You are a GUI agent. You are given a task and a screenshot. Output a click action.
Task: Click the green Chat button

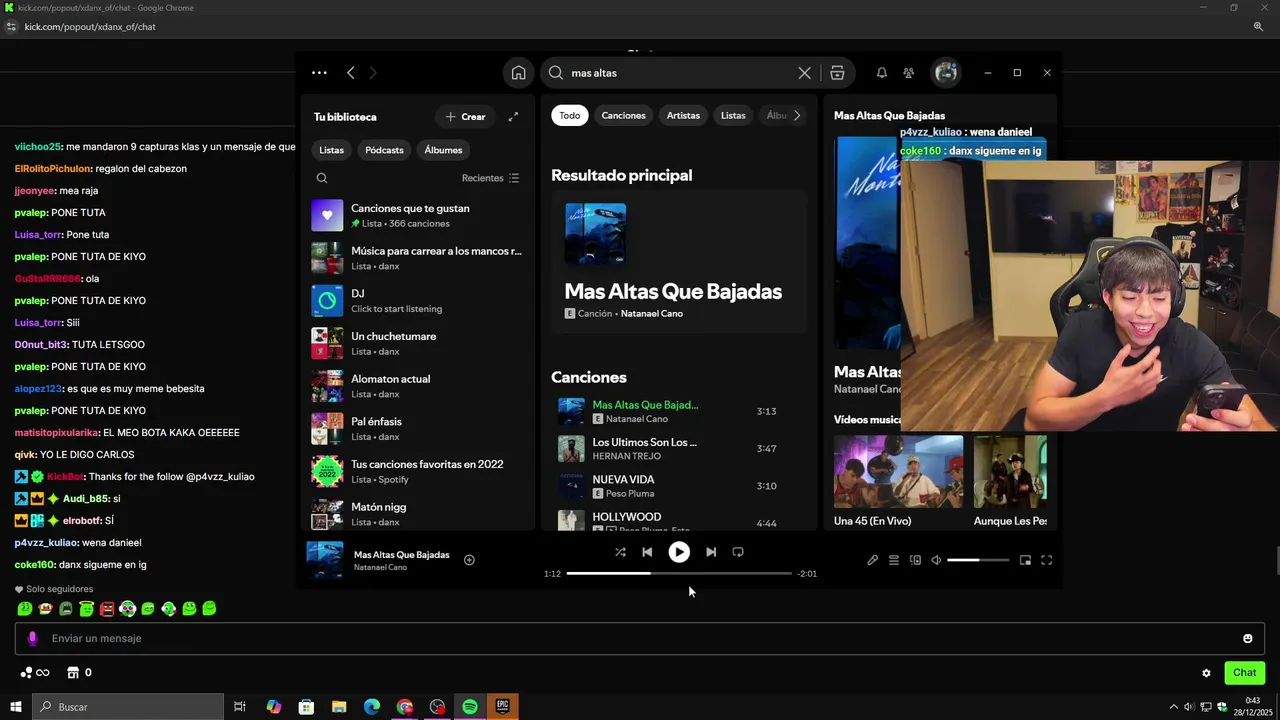pyautogui.click(x=1244, y=673)
